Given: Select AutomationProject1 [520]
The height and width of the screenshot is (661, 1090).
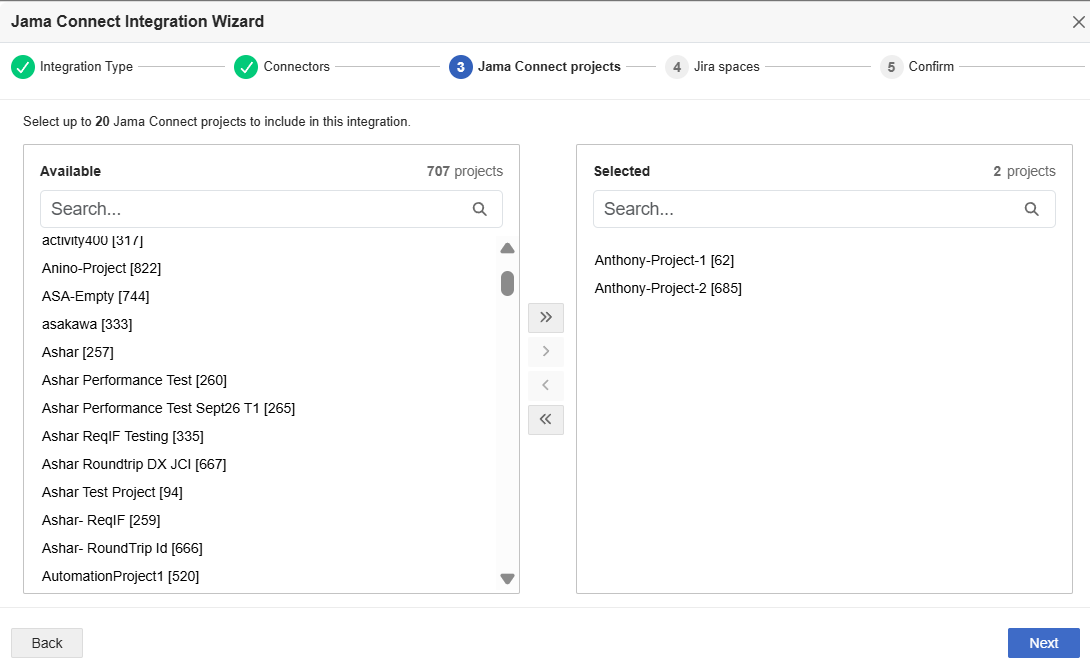Looking at the screenshot, I should (121, 576).
